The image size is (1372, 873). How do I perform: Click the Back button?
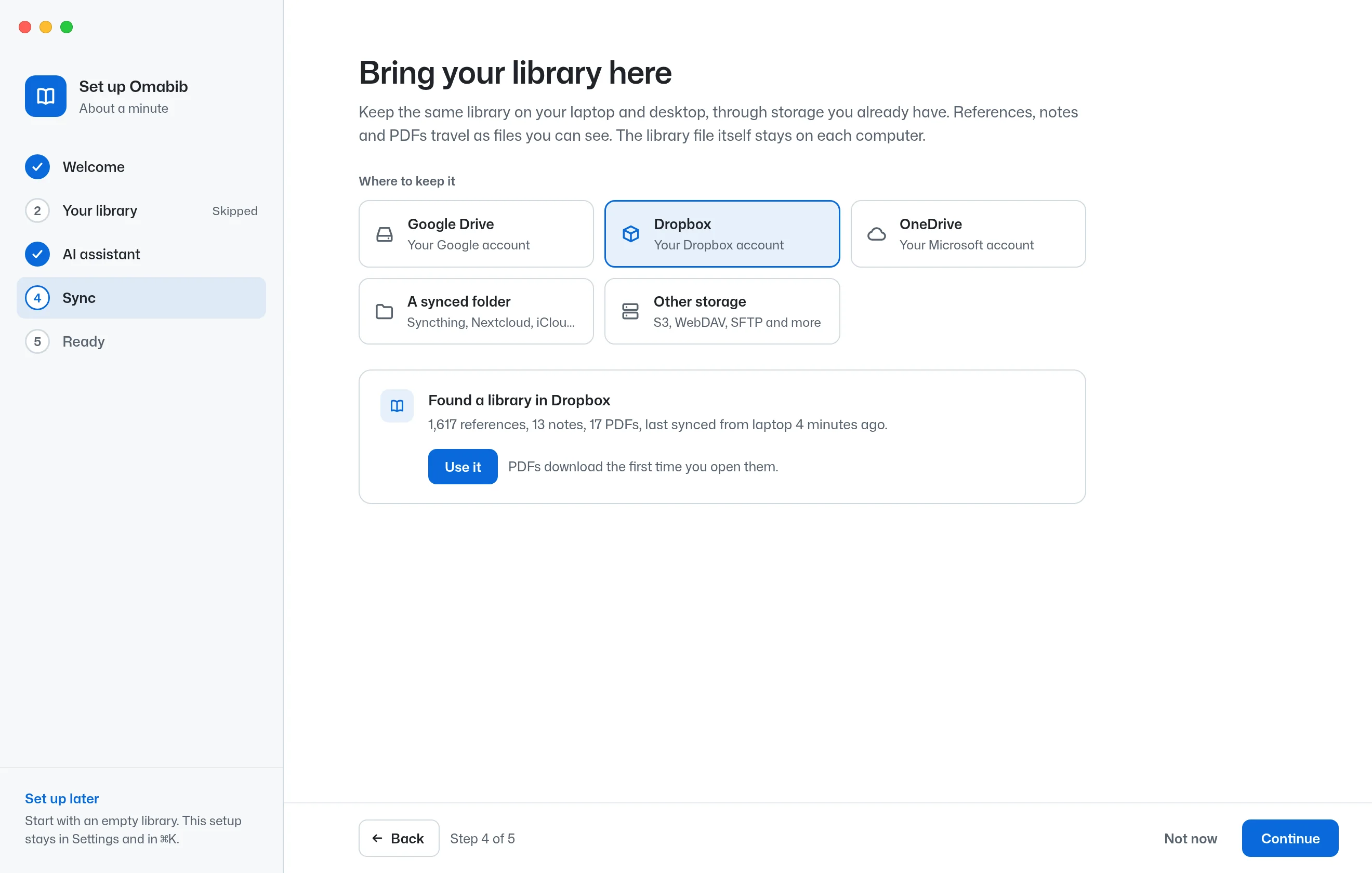coord(399,838)
